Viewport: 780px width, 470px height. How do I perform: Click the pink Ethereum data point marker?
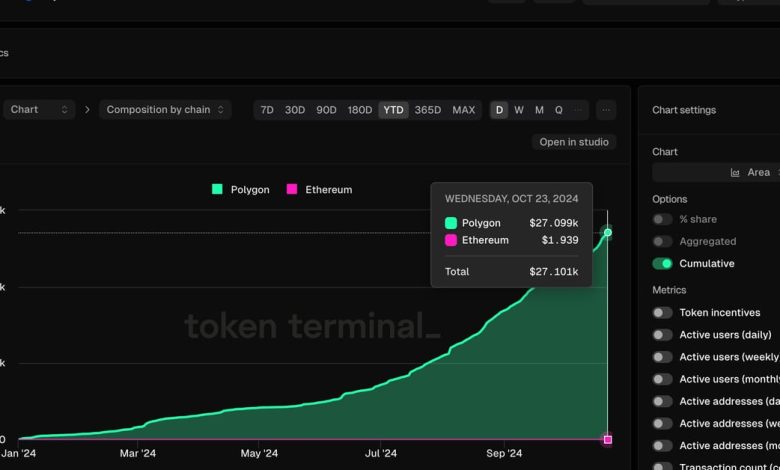[607, 439]
